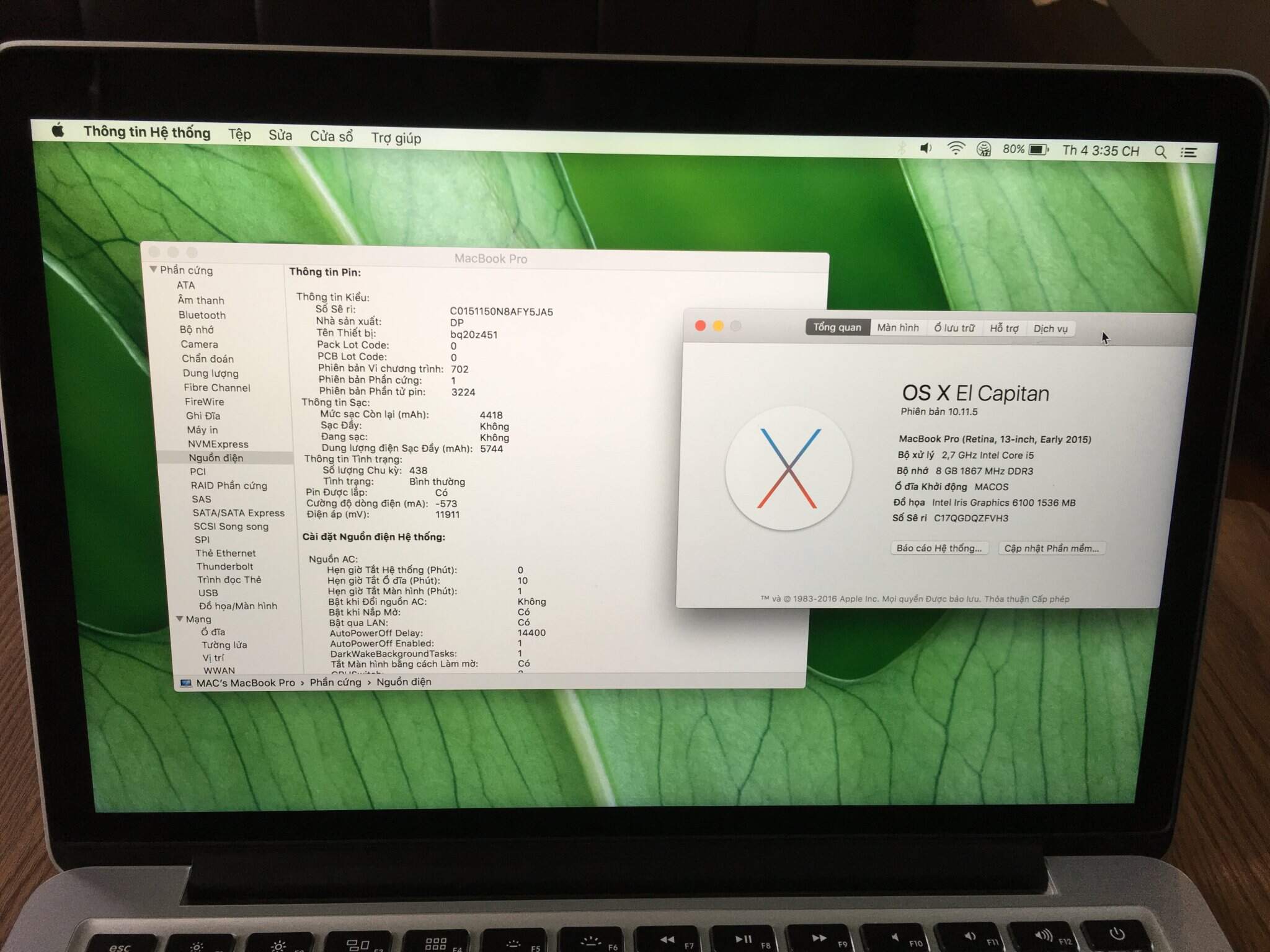The height and width of the screenshot is (952, 1270).
Task: Click Phần cứng in bottom path bar
Action: tap(335, 682)
